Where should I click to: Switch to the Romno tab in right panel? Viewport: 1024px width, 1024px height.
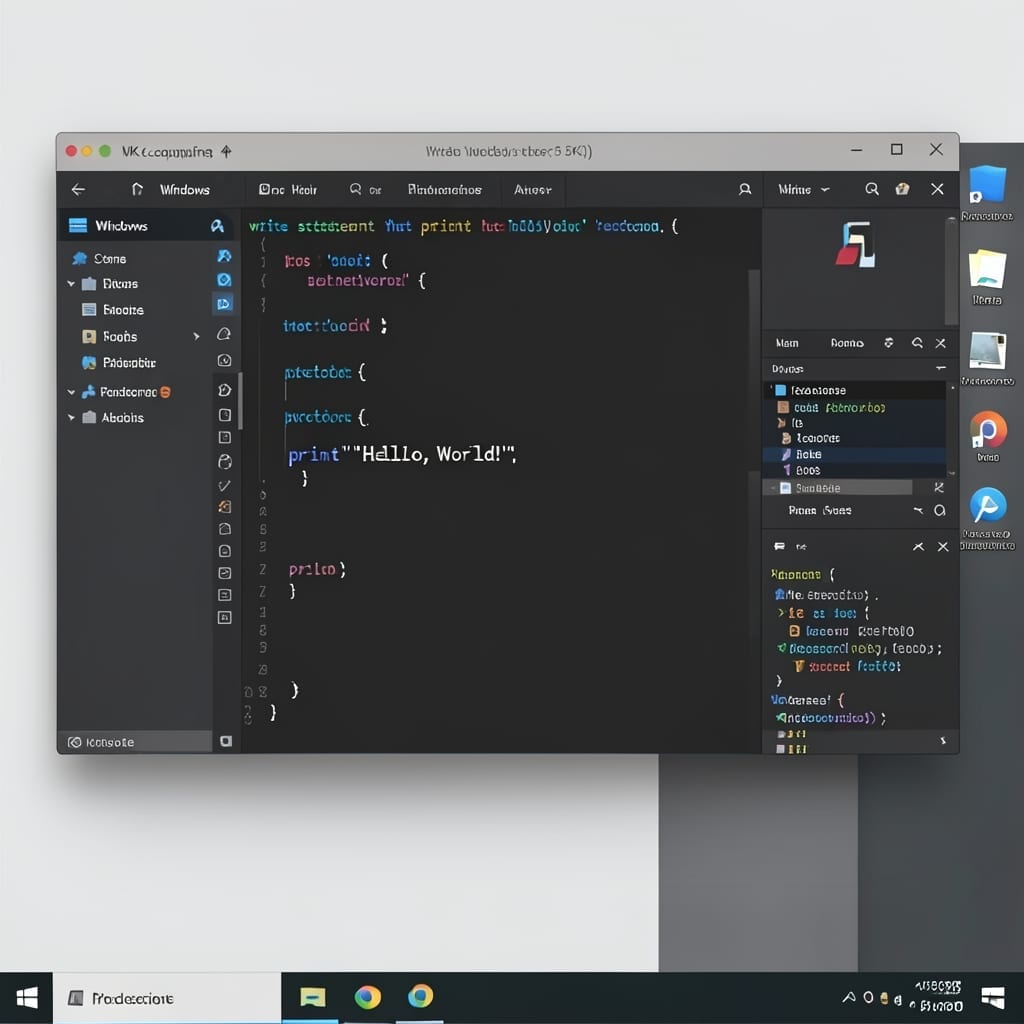(x=847, y=343)
